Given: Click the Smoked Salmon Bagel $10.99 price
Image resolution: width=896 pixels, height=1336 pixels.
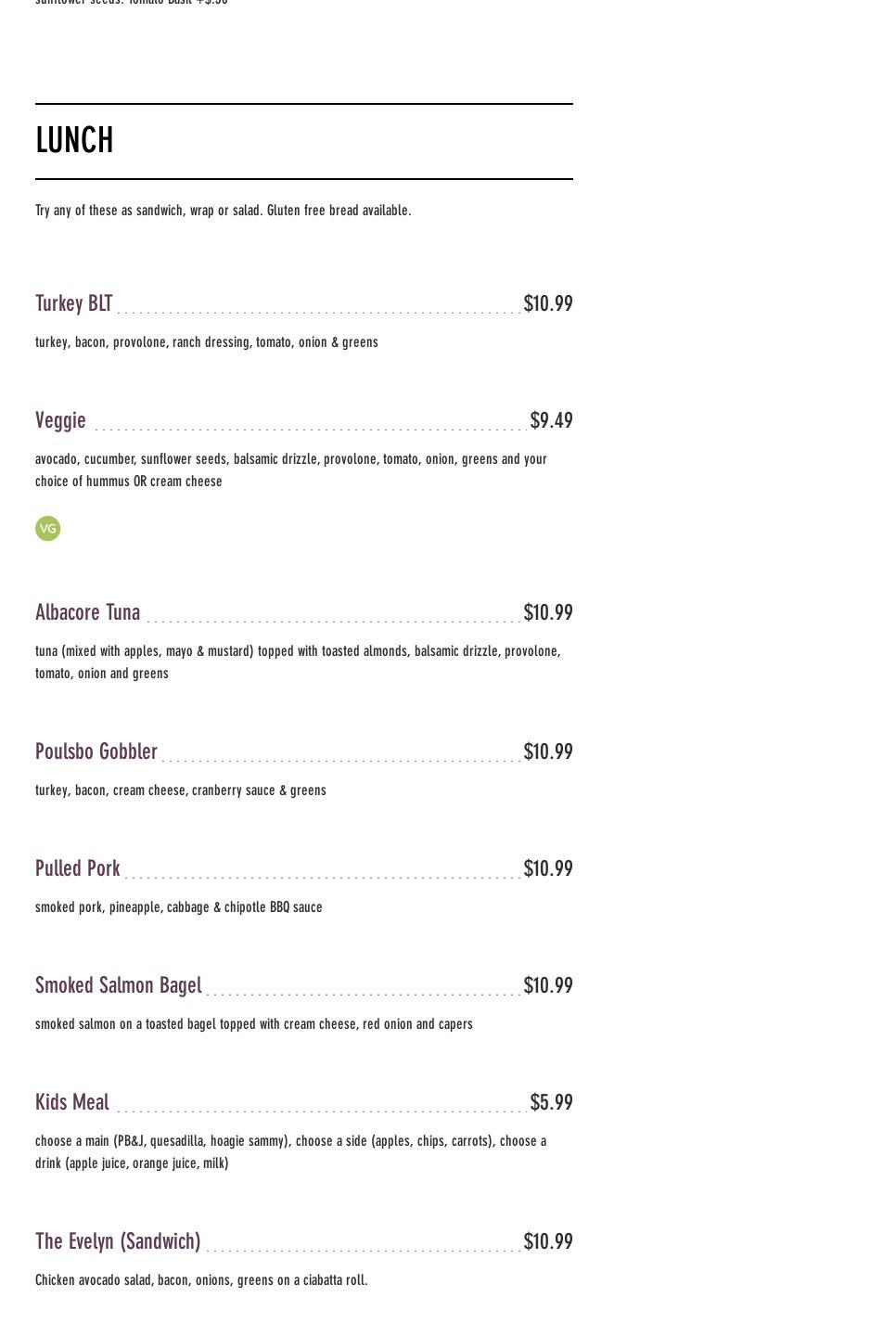Looking at the screenshot, I should click(x=548, y=986).
